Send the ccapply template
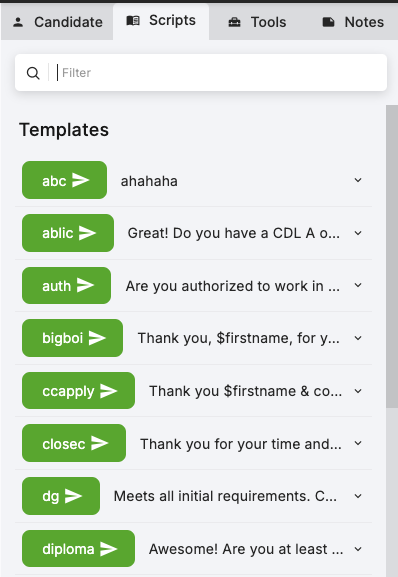The image size is (398, 577). pos(78,390)
